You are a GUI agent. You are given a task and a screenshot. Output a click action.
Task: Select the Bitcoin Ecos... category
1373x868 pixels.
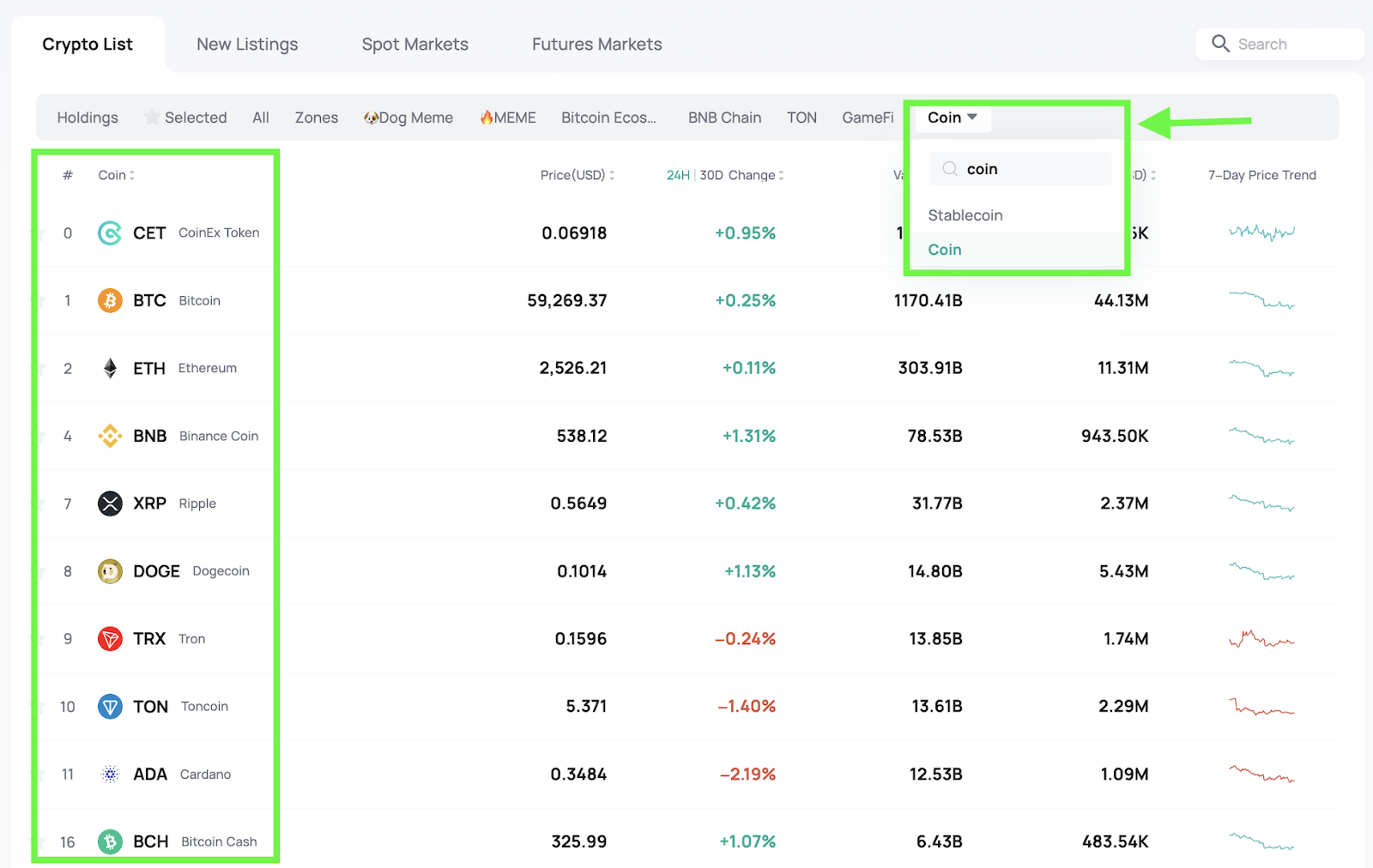[x=608, y=118]
